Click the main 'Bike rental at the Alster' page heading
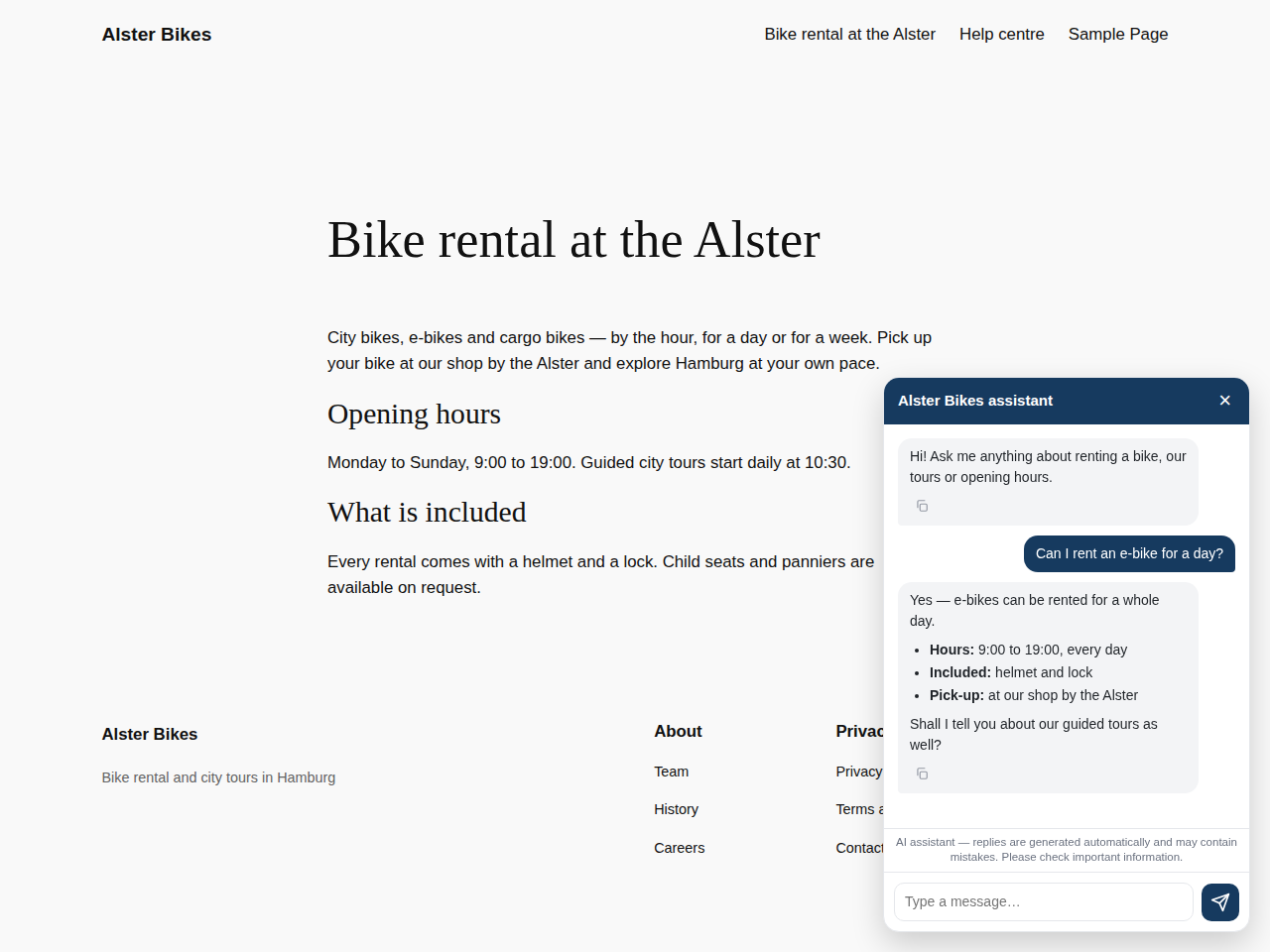Image resolution: width=1270 pixels, height=952 pixels. coord(574,240)
